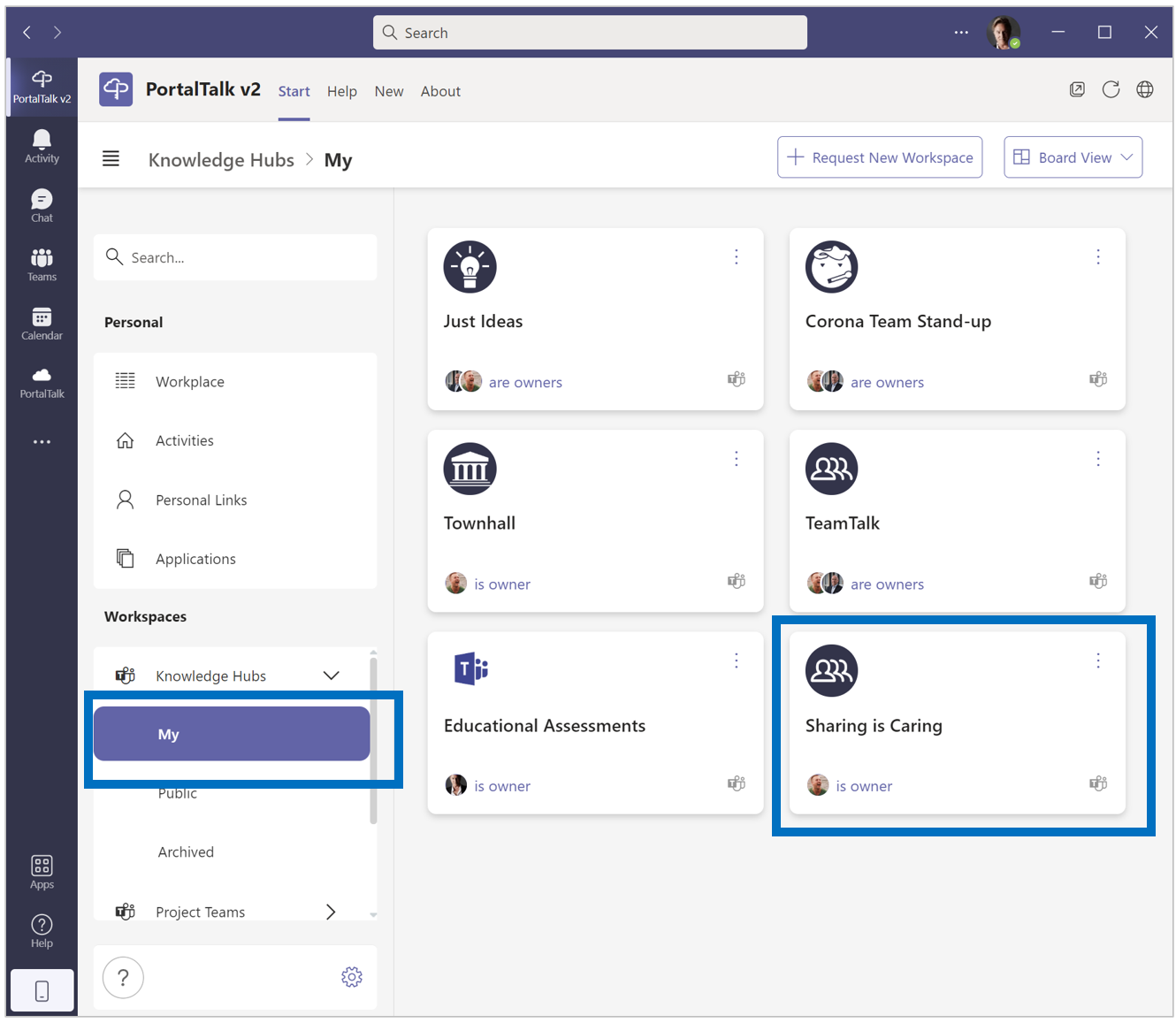Image resolution: width=1176 pixels, height=1023 pixels.
Task: Switch to the Start tab
Action: (x=294, y=91)
